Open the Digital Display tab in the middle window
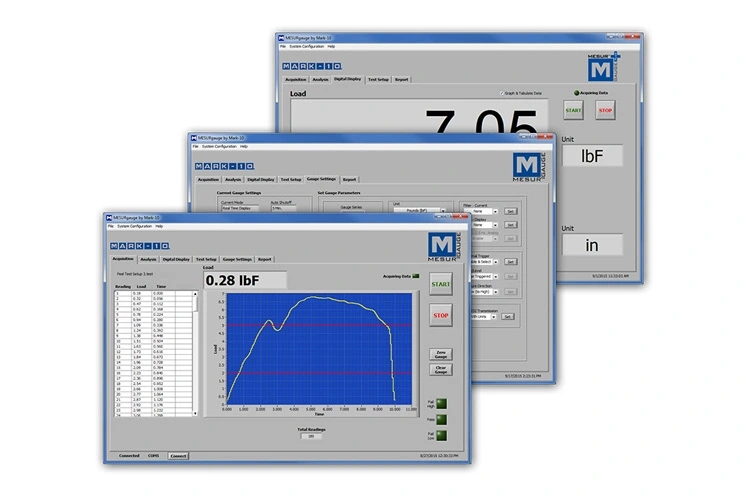This screenshot has height=500, width=750. tap(261, 179)
